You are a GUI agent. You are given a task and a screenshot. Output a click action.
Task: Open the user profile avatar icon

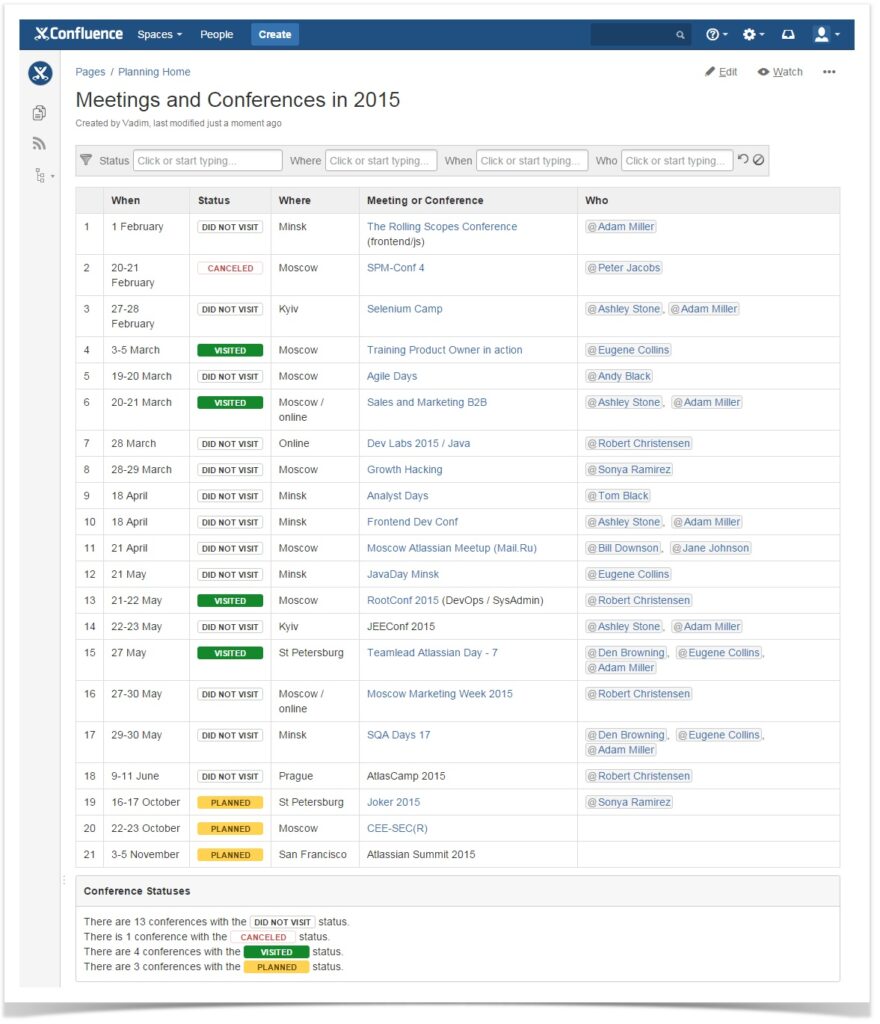coord(822,33)
